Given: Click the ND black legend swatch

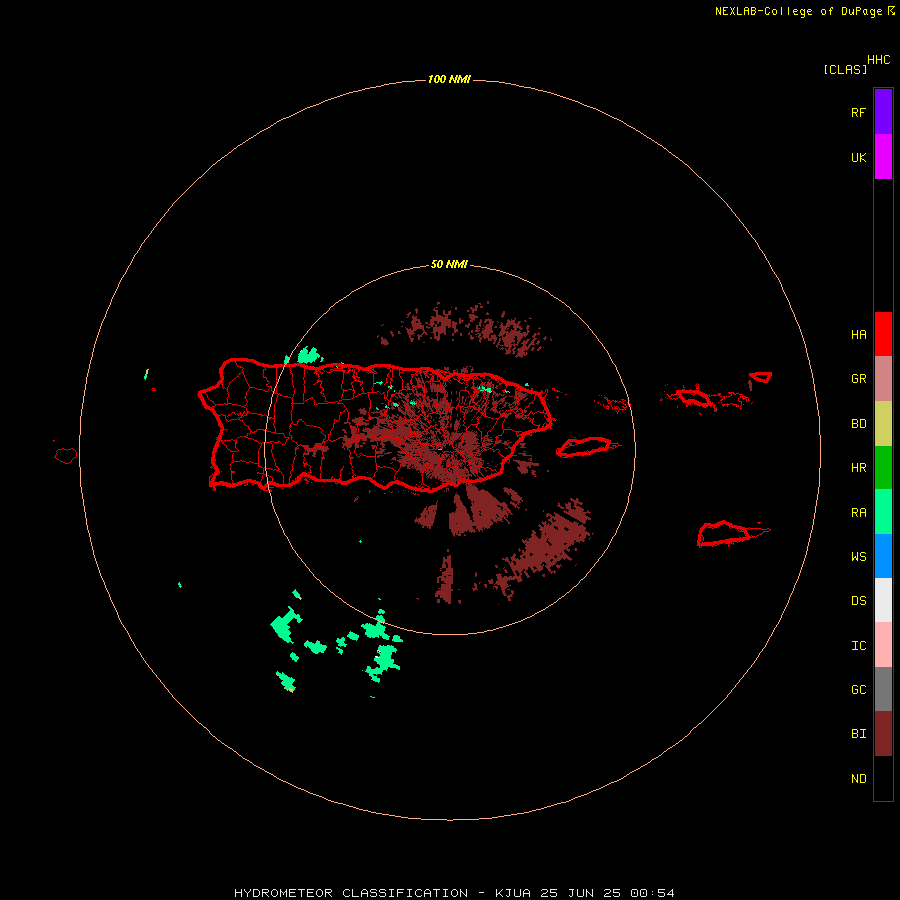Looking at the screenshot, I should [x=883, y=778].
